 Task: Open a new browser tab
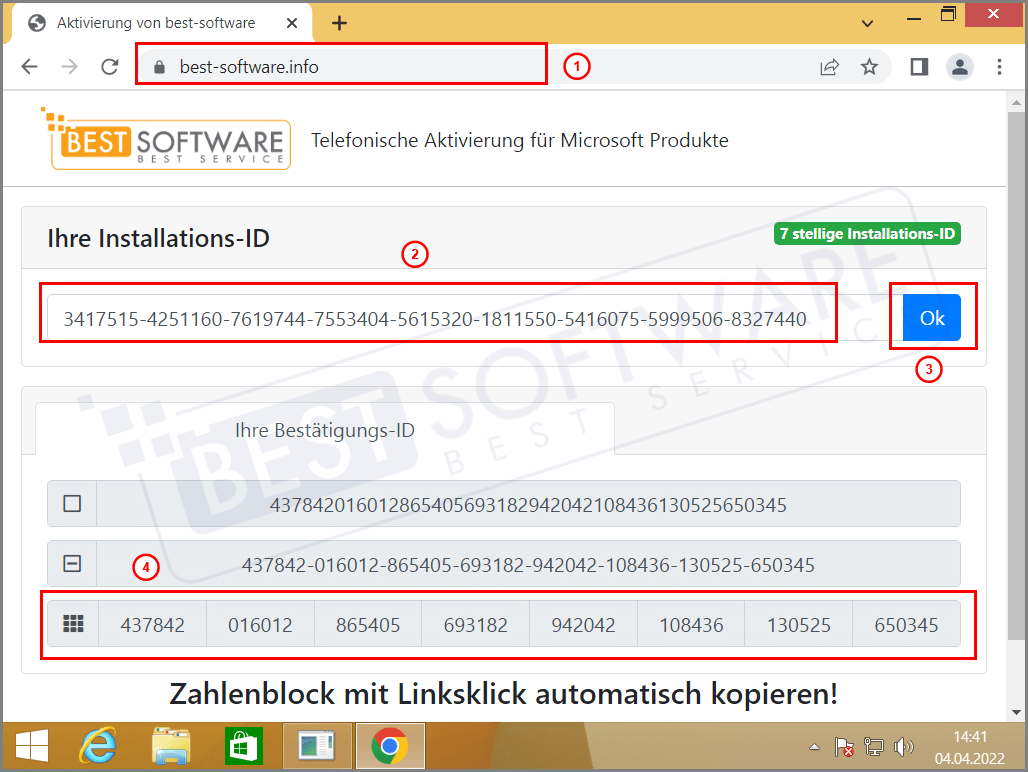(x=339, y=21)
